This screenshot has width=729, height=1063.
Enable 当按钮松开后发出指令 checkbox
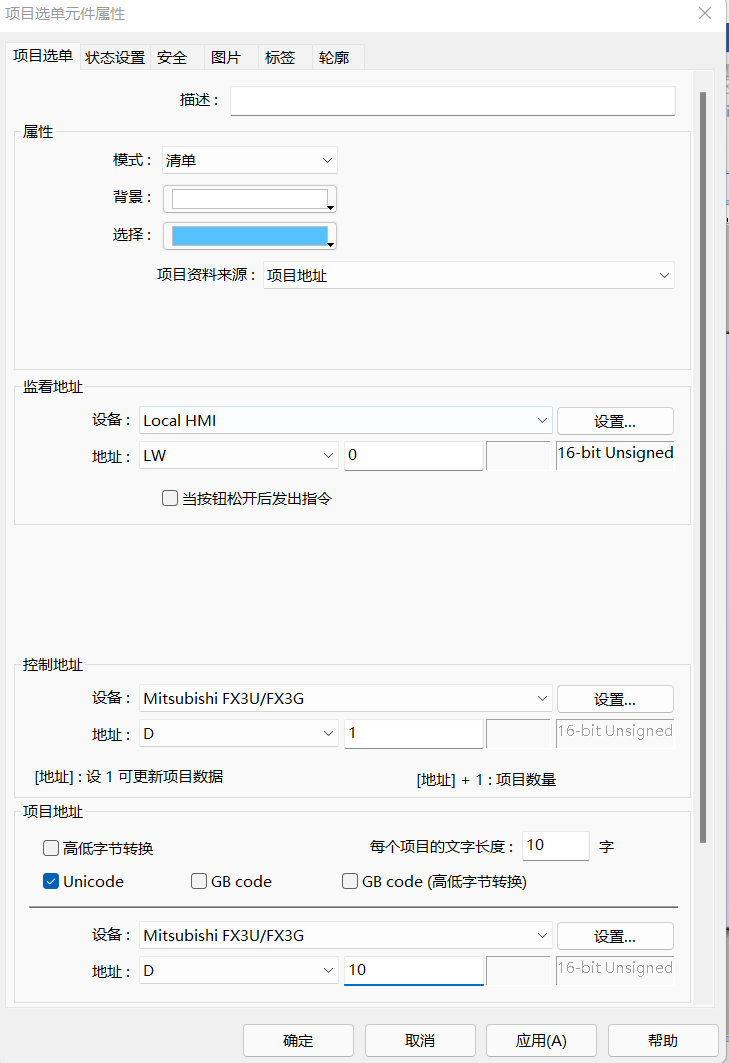click(x=170, y=498)
